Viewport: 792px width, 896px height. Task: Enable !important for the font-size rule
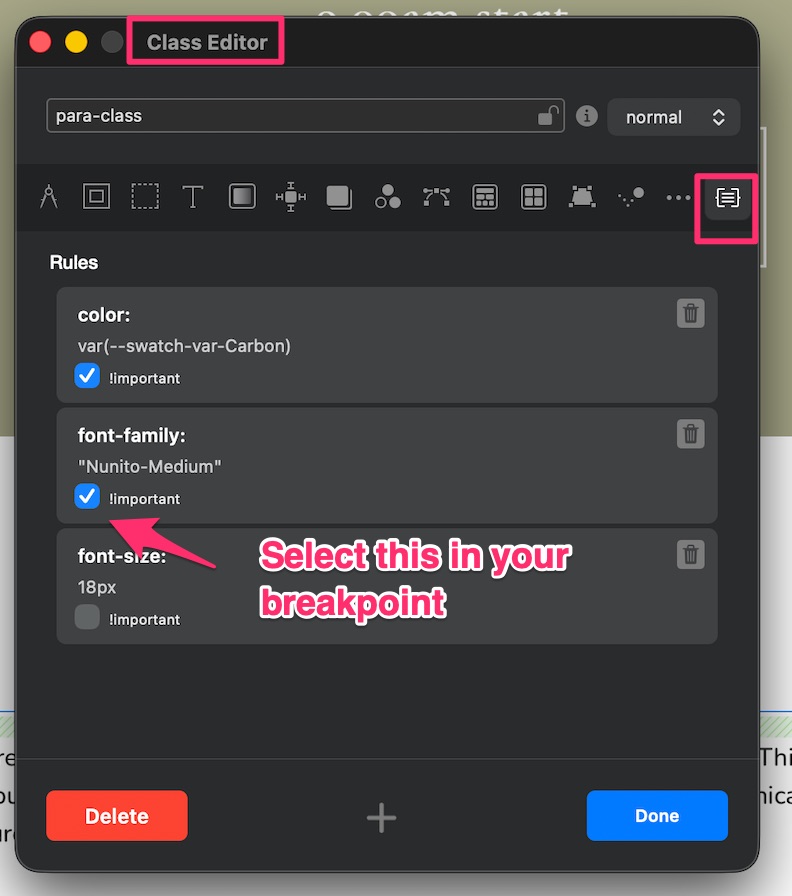[x=88, y=618]
